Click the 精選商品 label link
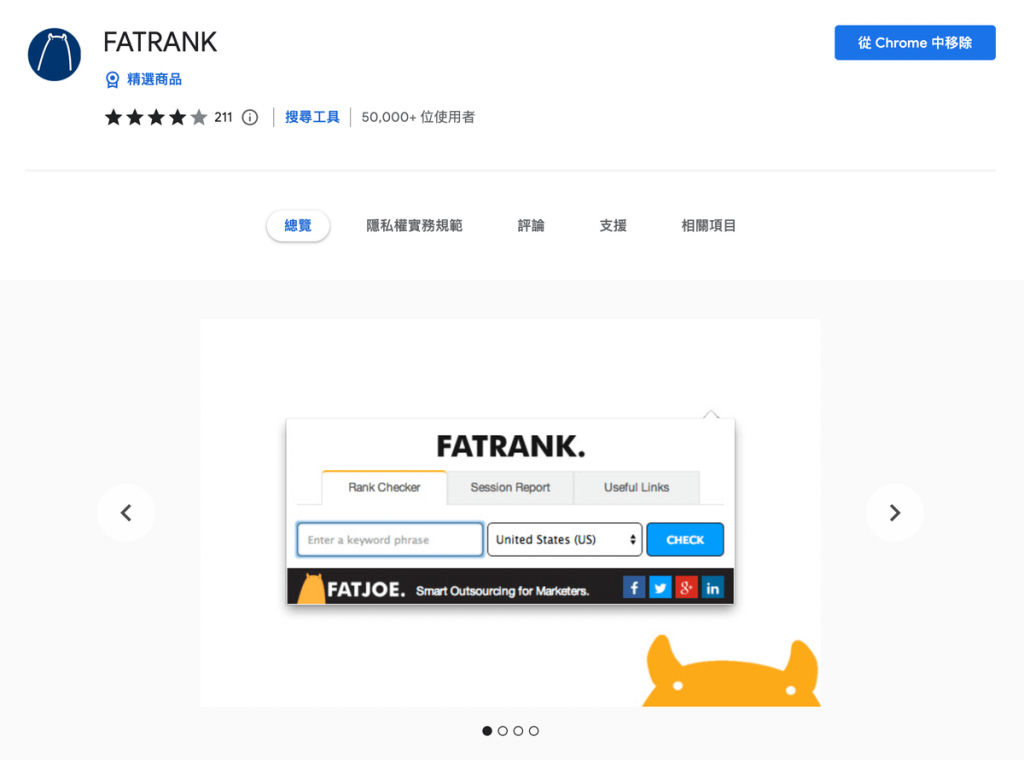 154,80
